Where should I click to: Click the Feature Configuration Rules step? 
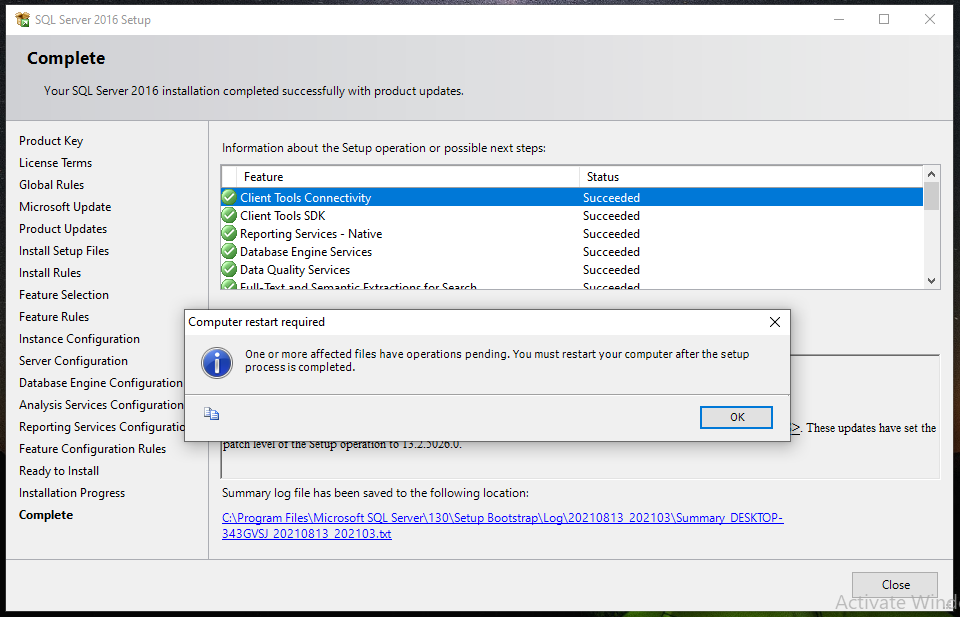click(92, 449)
